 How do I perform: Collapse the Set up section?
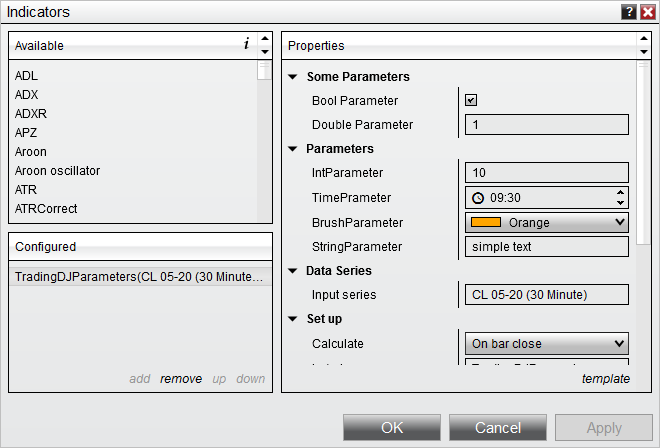293,319
